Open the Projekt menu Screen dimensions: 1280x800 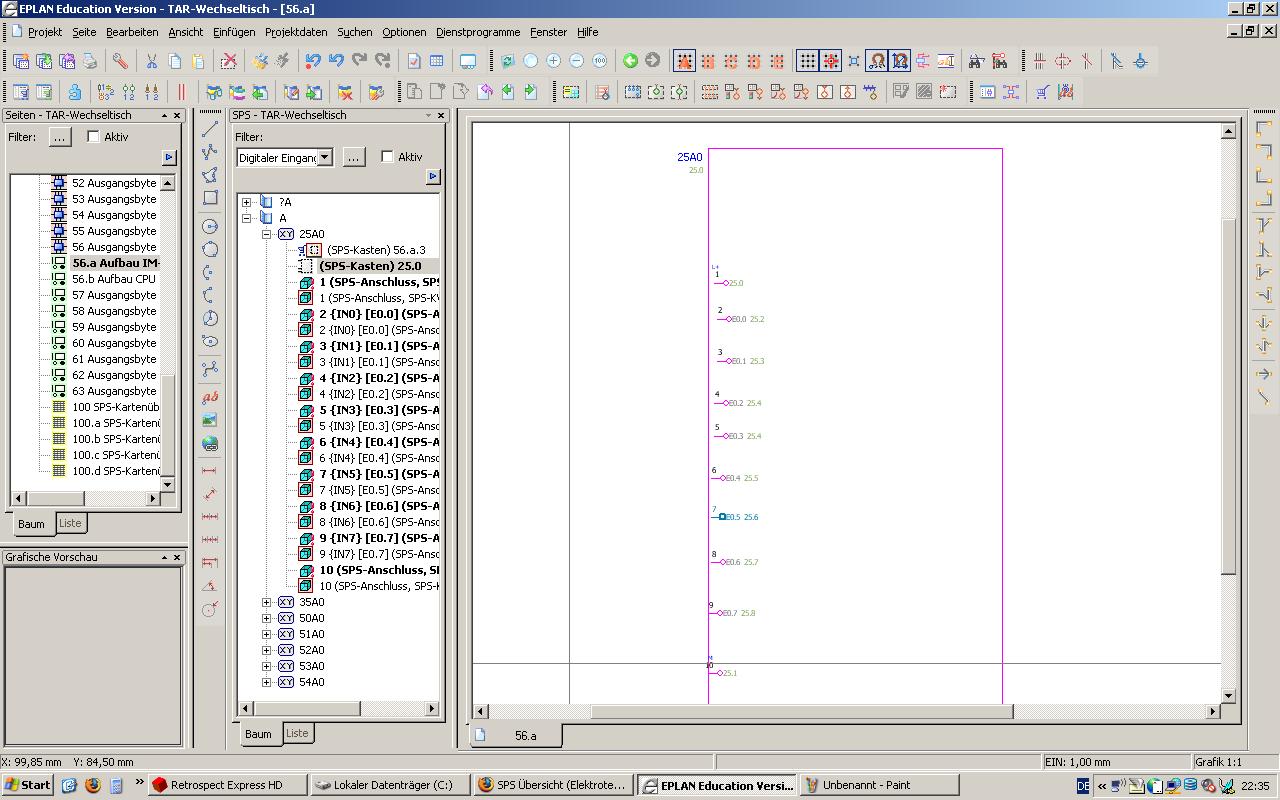click(x=45, y=32)
